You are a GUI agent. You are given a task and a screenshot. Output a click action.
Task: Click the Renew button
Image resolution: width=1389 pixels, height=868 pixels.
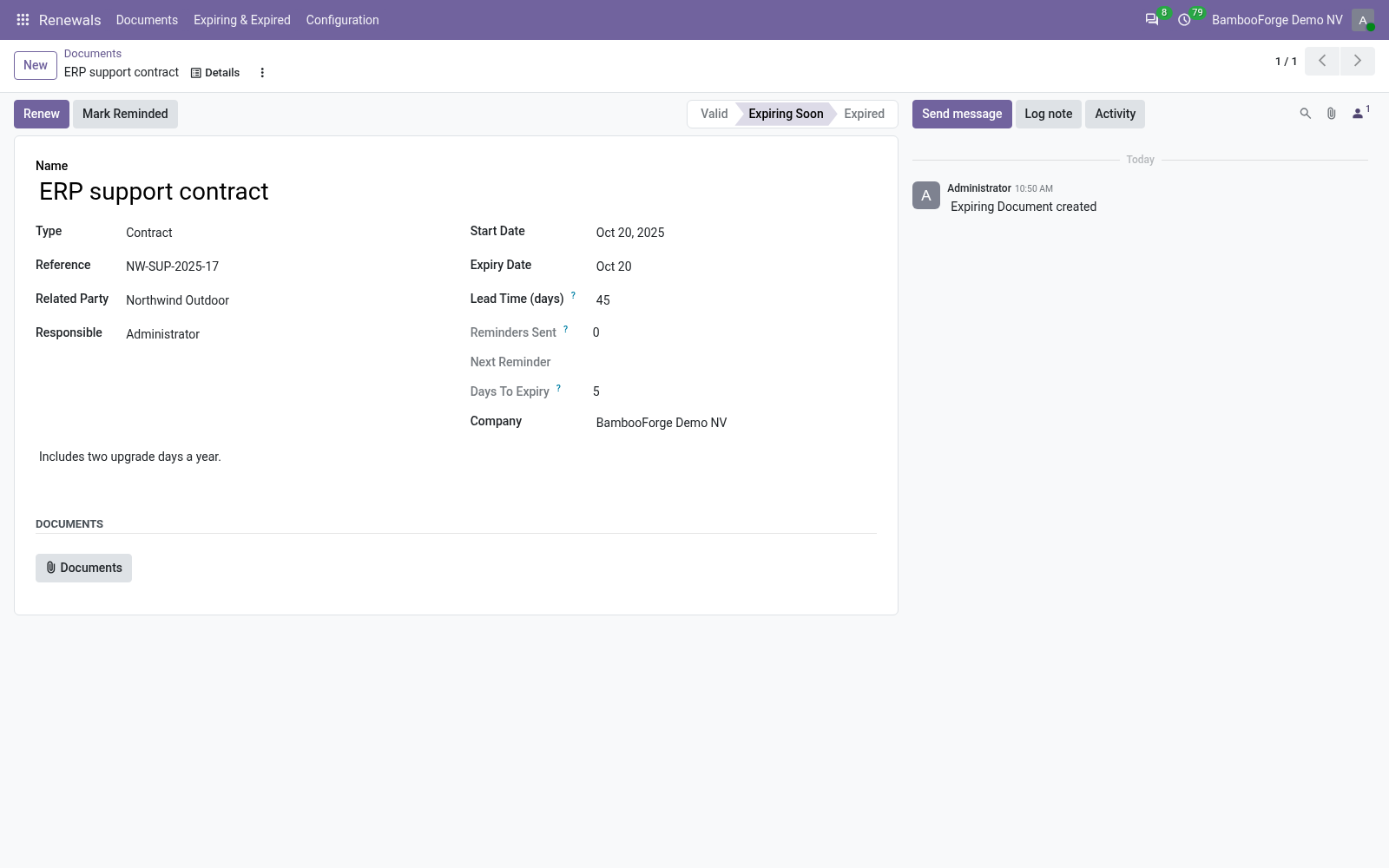(42, 114)
